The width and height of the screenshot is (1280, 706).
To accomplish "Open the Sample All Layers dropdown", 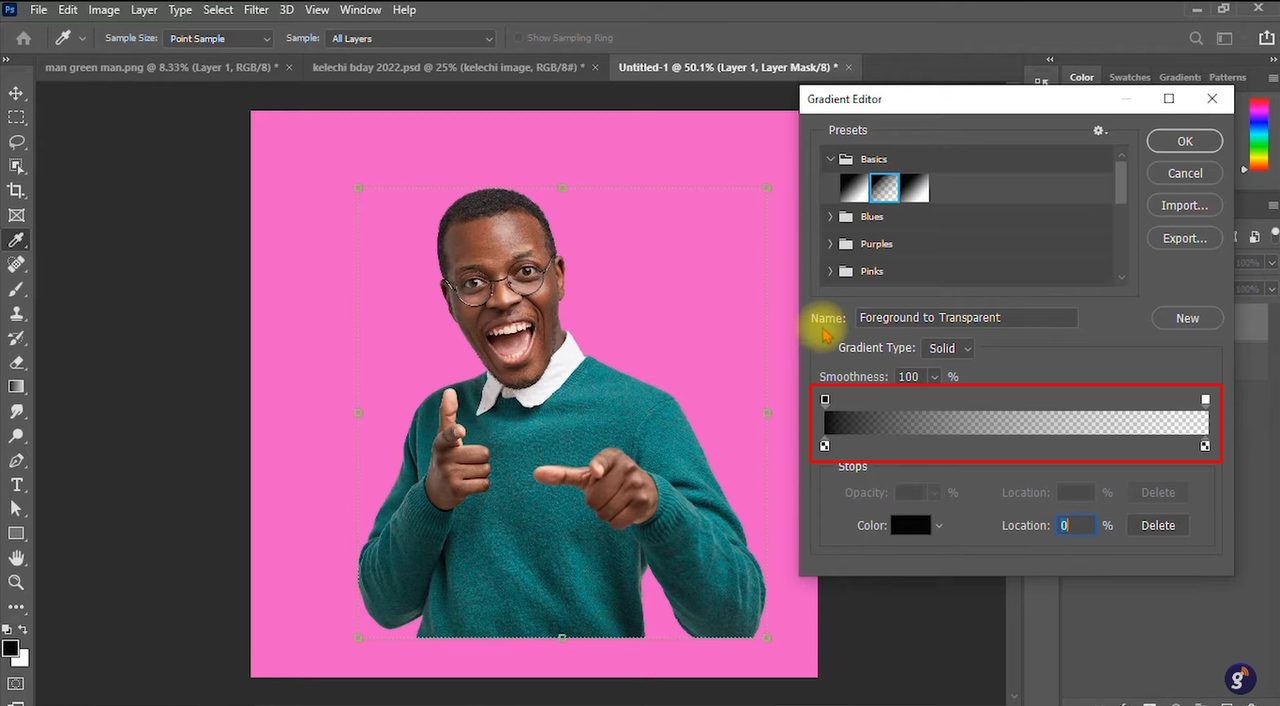I will coord(411,39).
